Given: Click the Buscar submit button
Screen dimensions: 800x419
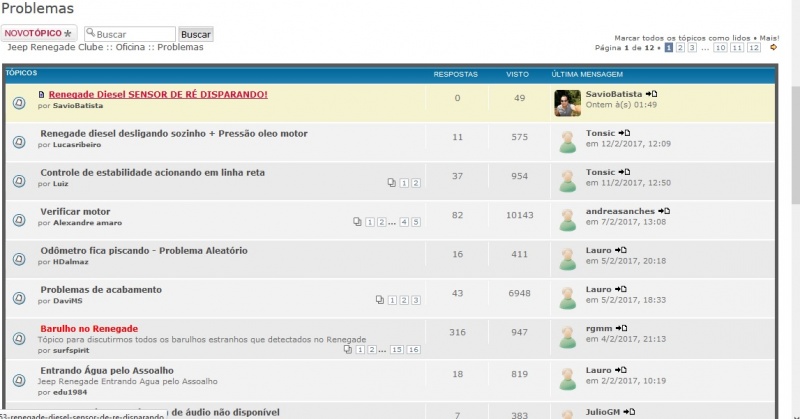Looking at the screenshot, I should coord(196,34).
